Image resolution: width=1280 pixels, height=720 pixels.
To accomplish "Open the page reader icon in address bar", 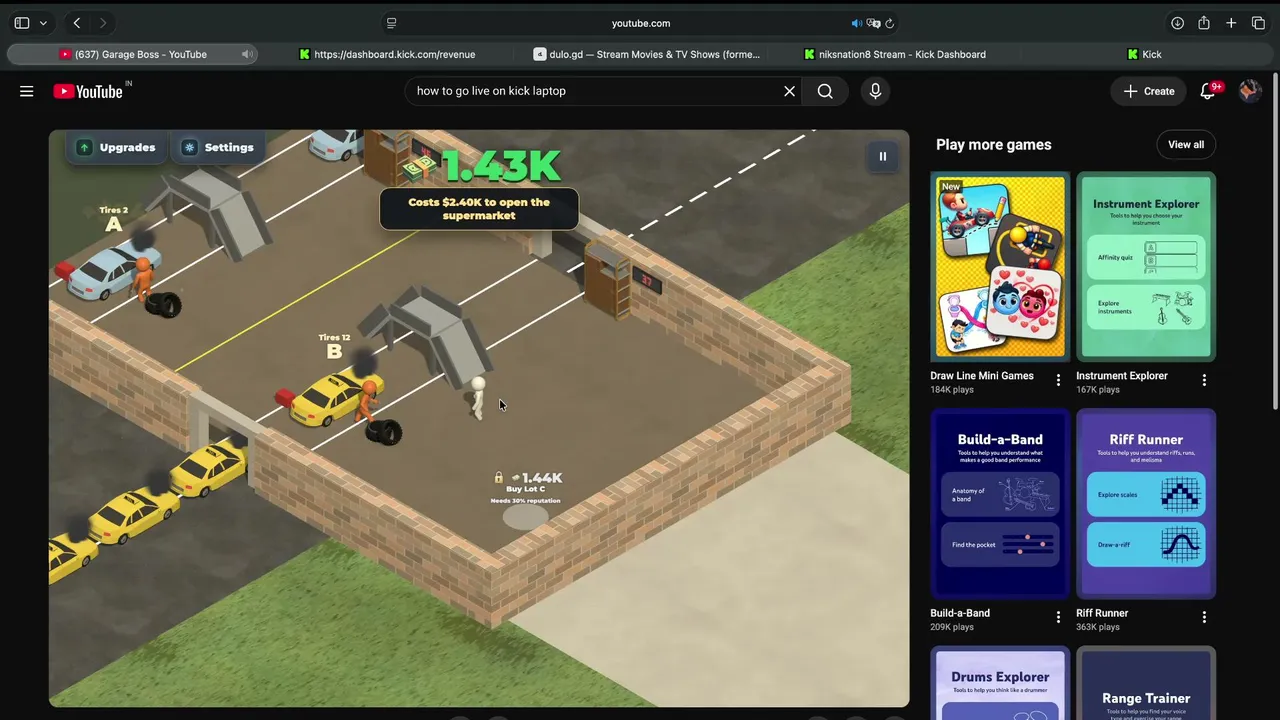I will pos(391,23).
